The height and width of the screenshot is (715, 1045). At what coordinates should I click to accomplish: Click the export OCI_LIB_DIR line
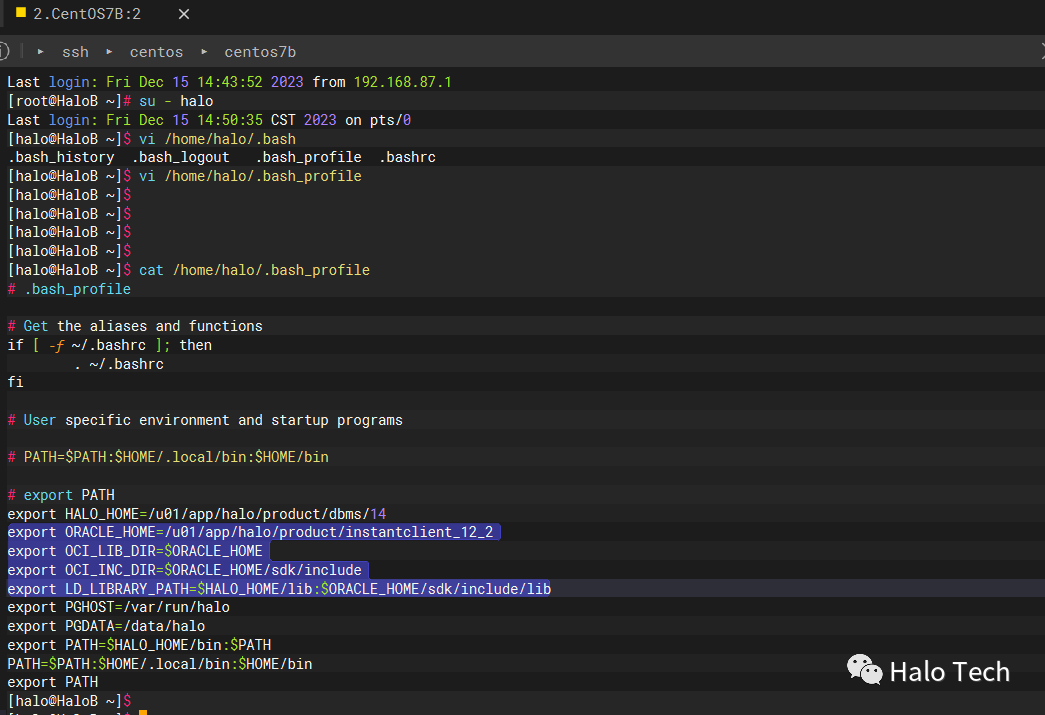click(x=135, y=551)
